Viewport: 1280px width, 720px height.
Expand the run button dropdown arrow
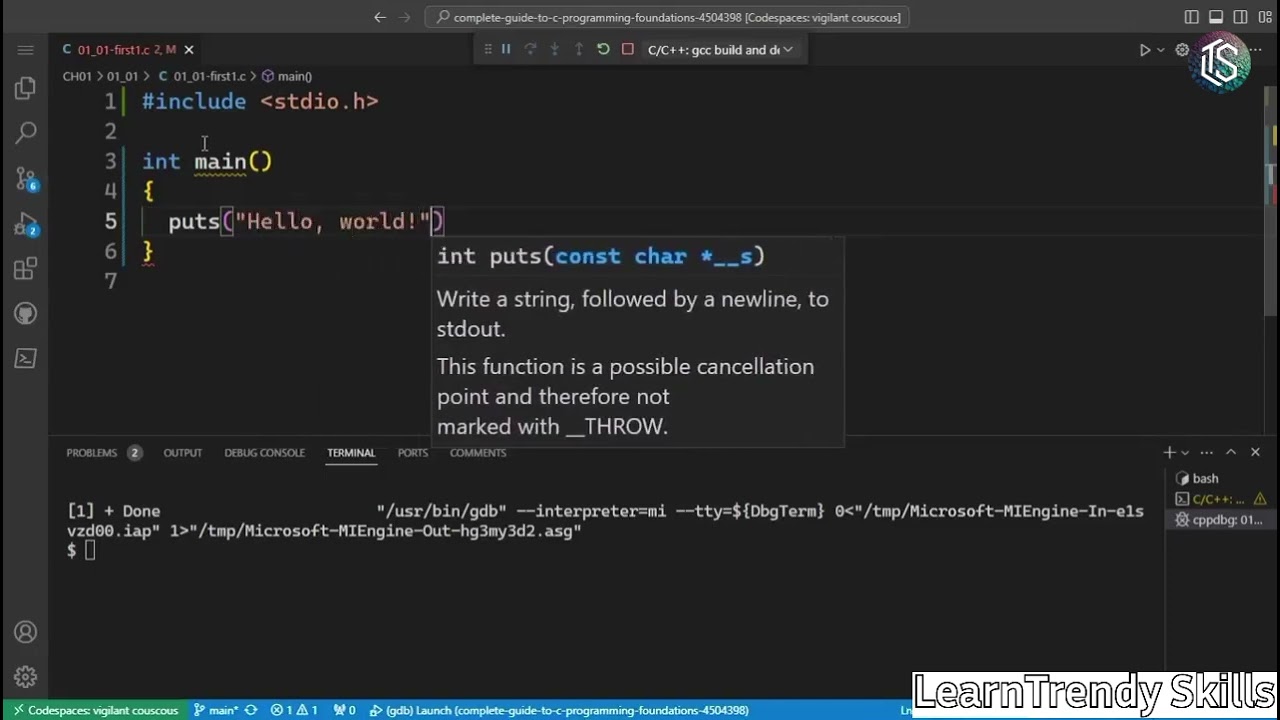[1161, 50]
